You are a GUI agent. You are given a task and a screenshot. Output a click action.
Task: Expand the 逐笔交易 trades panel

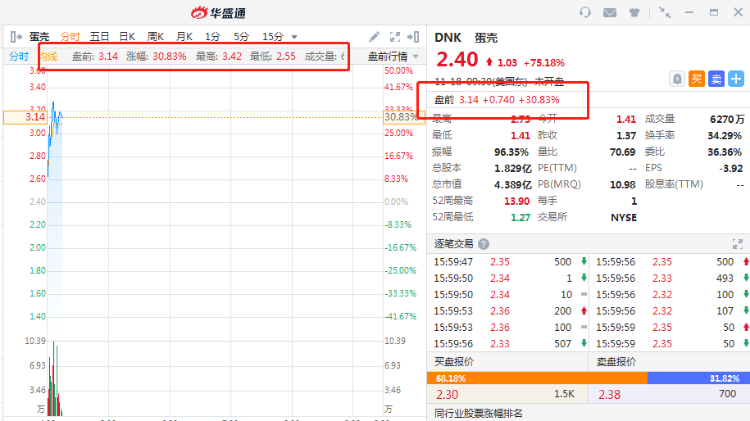(x=738, y=244)
